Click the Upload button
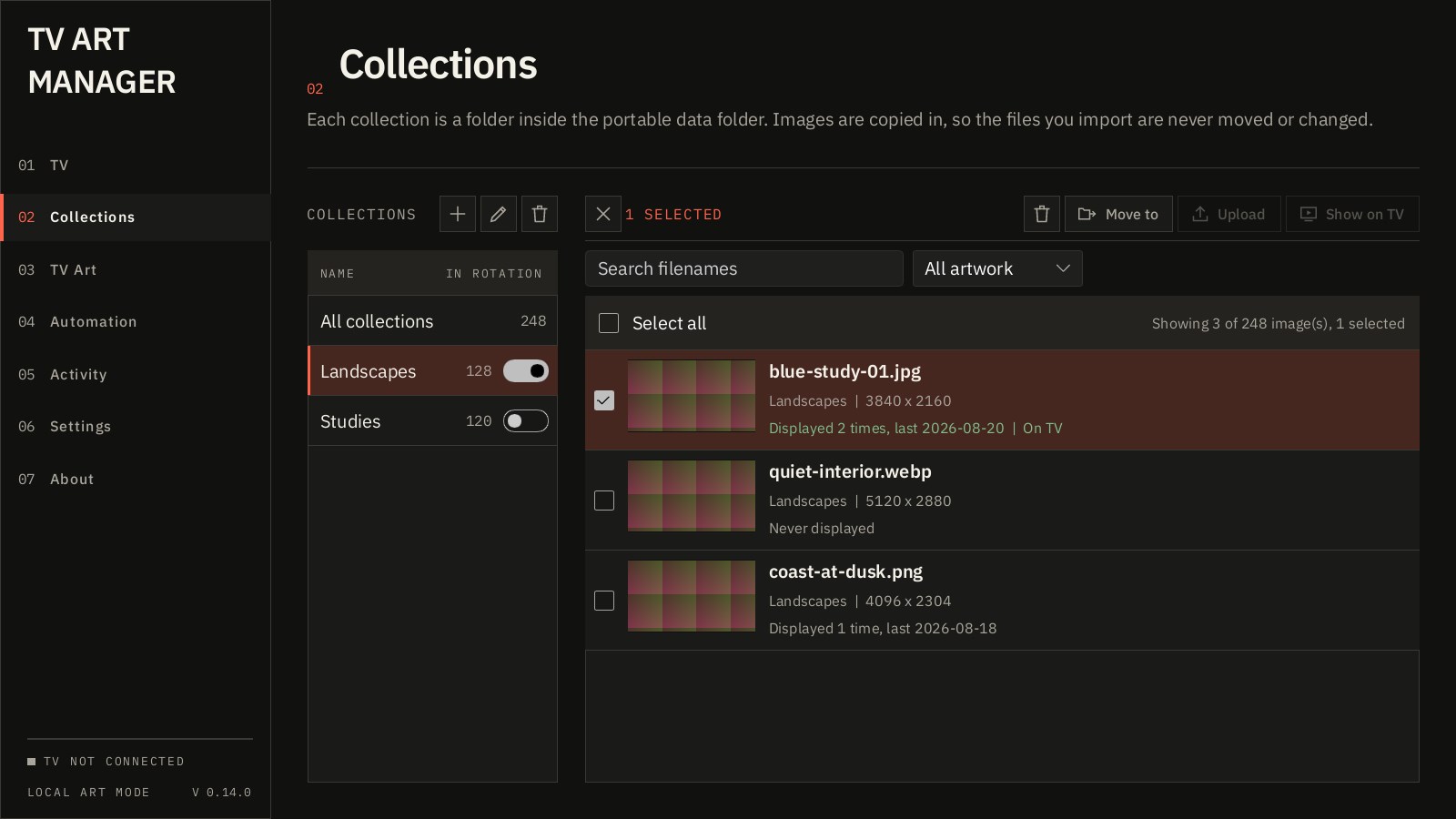 [x=1229, y=214]
